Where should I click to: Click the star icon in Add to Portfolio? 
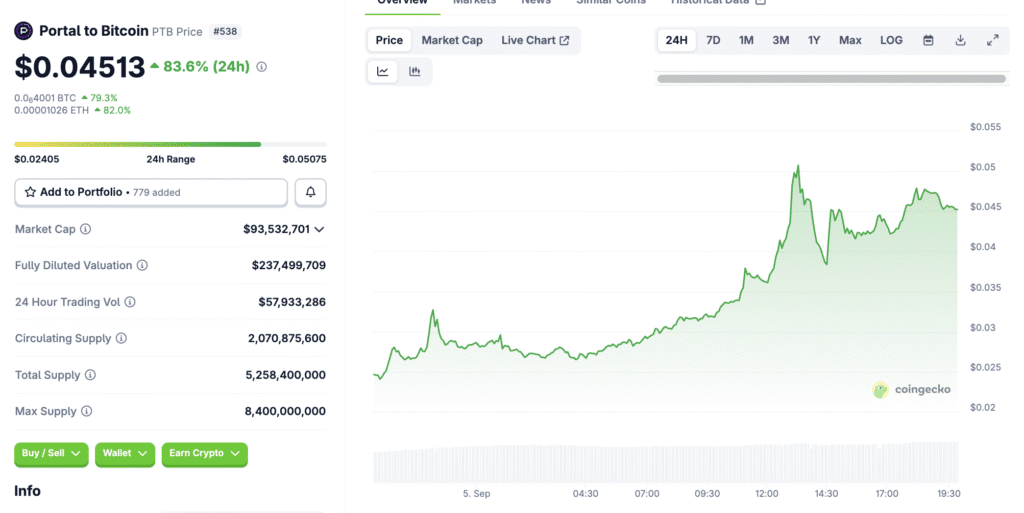point(30,192)
